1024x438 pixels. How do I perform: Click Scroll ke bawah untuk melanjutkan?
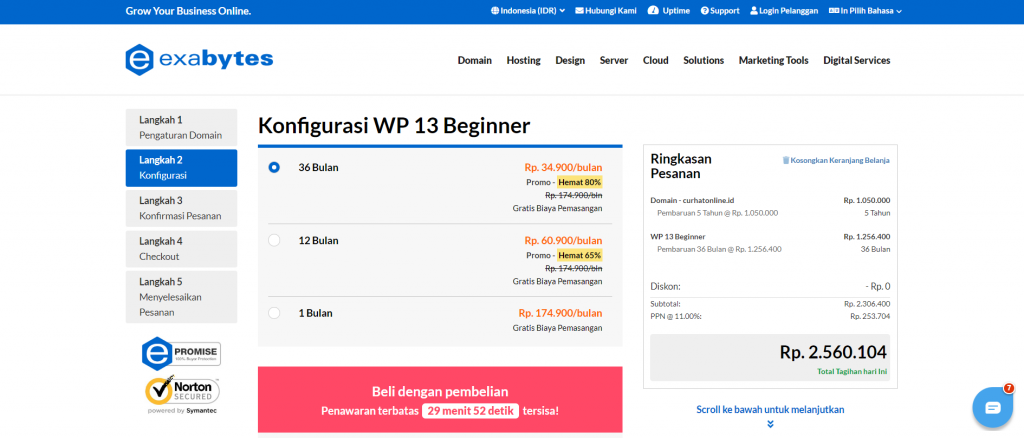coord(770,410)
